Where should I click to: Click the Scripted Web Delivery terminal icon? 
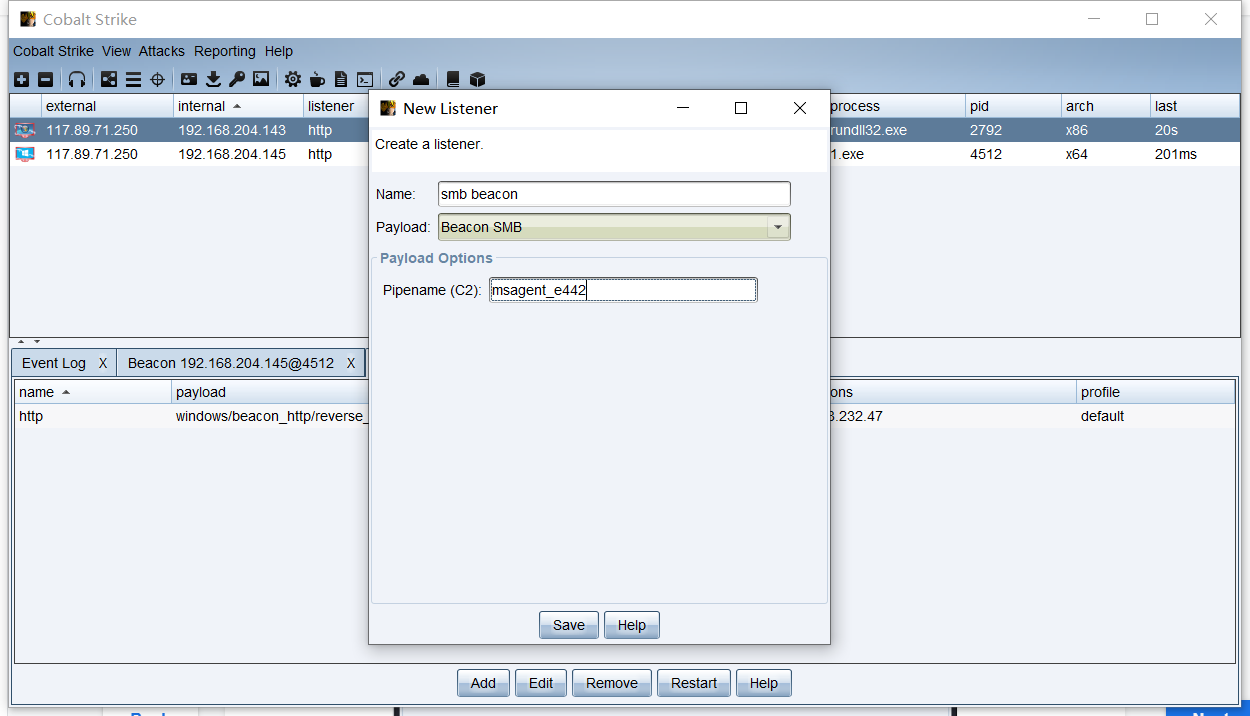pos(365,79)
